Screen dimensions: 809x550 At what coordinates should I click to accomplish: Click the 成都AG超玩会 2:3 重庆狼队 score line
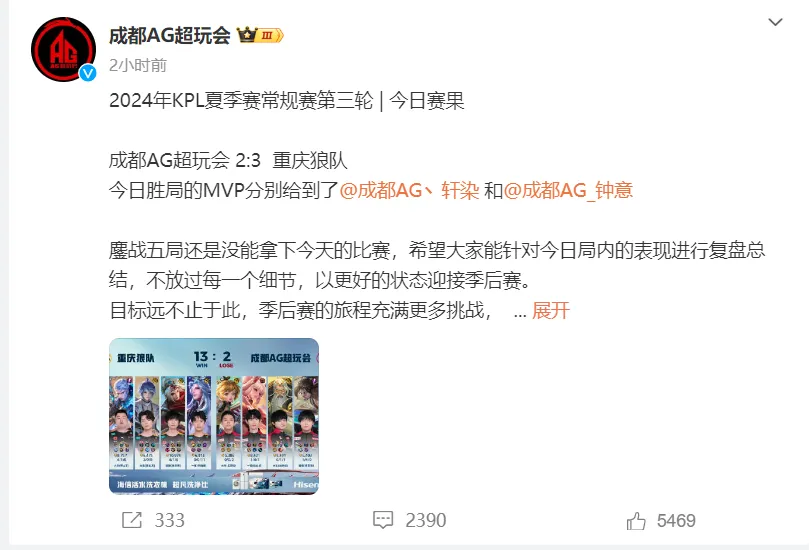coord(228,160)
